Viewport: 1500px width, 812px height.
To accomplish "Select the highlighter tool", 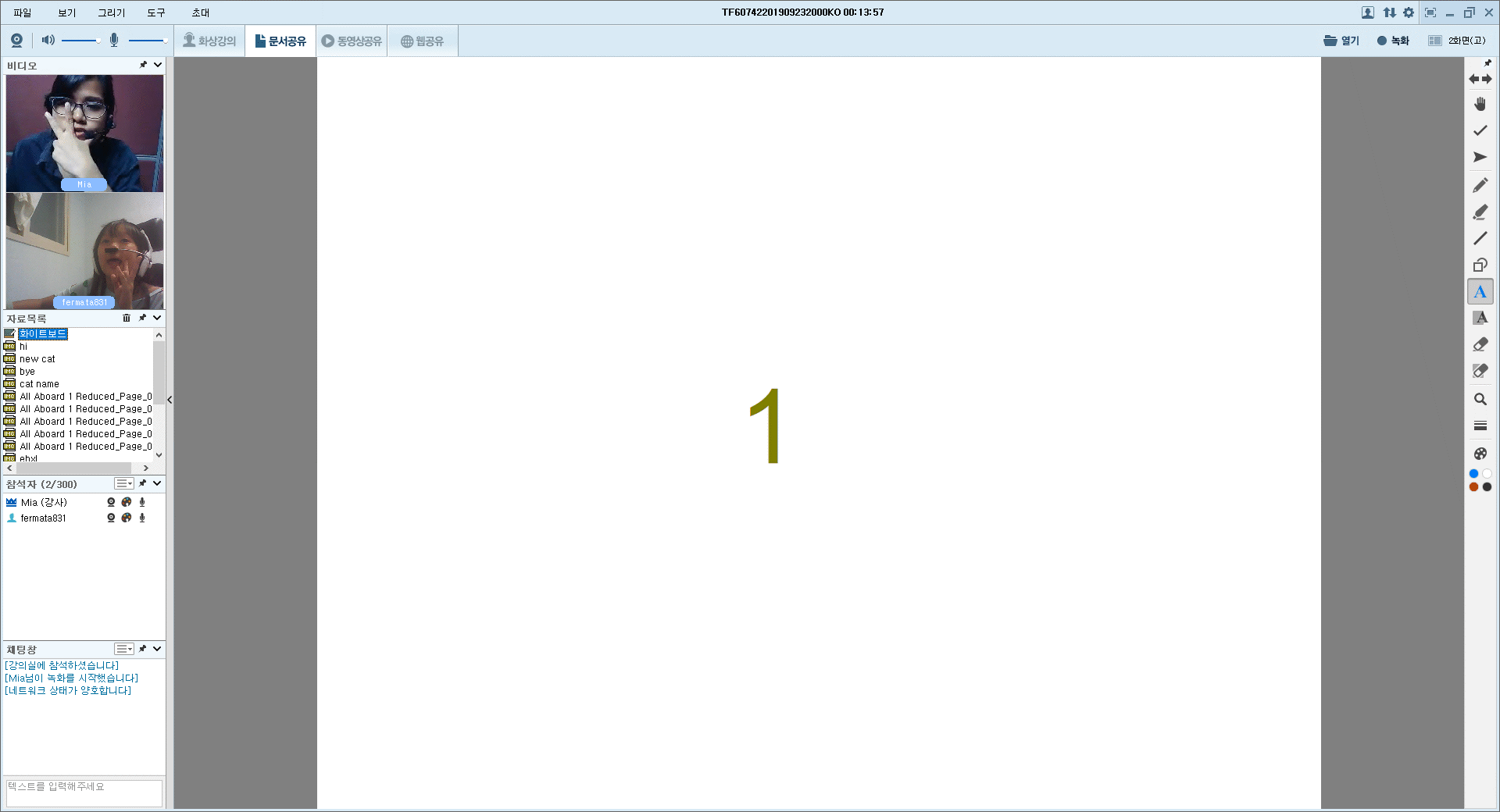I will coord(1480,212).
